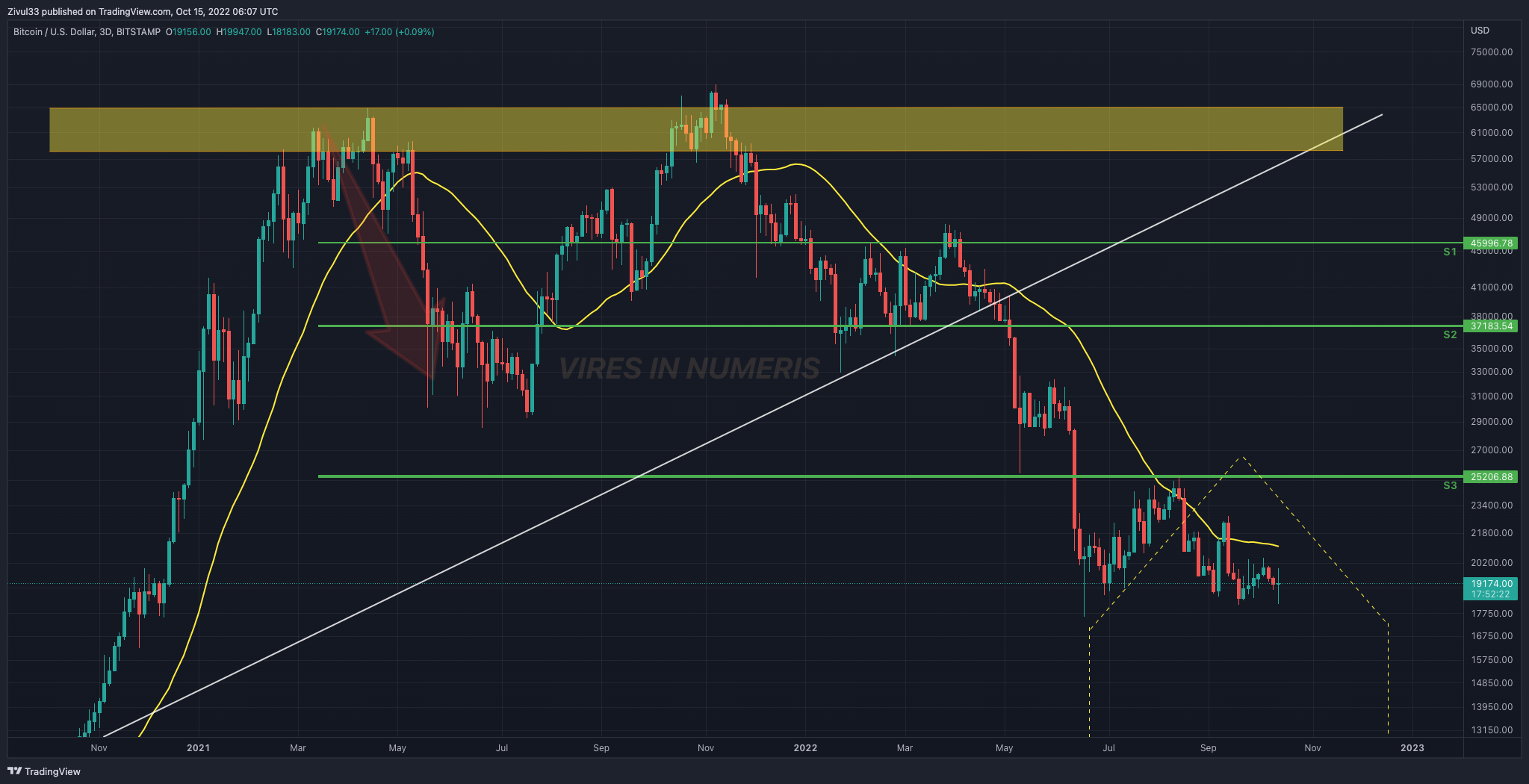Viewport: 1529px width, 784px height.
Task: Click the 13950.00 price axis label
Action: [1492, 707]
